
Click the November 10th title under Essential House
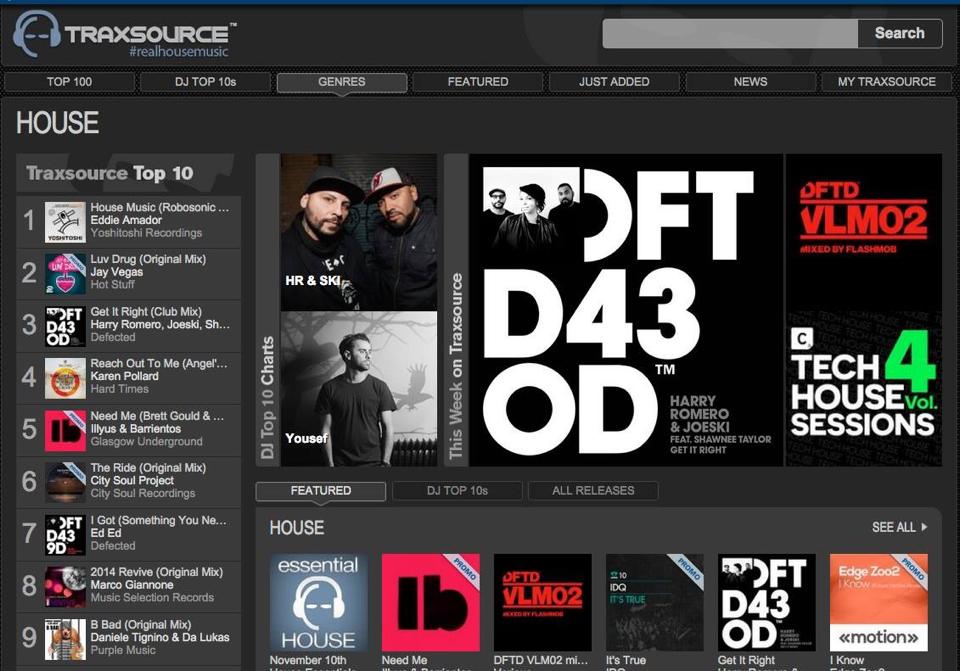pyautogui.click(x=308, y=661)
